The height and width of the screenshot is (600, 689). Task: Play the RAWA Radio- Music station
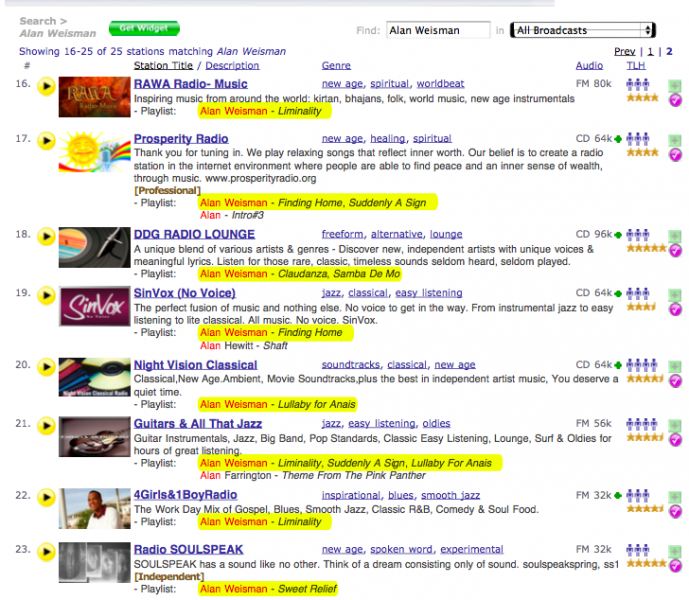pyautogui.click(x=46, y=86)
